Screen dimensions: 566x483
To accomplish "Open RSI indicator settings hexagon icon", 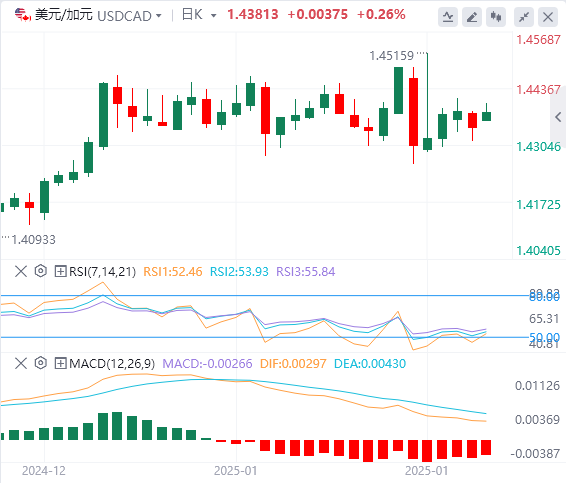I will click(41, 271).
